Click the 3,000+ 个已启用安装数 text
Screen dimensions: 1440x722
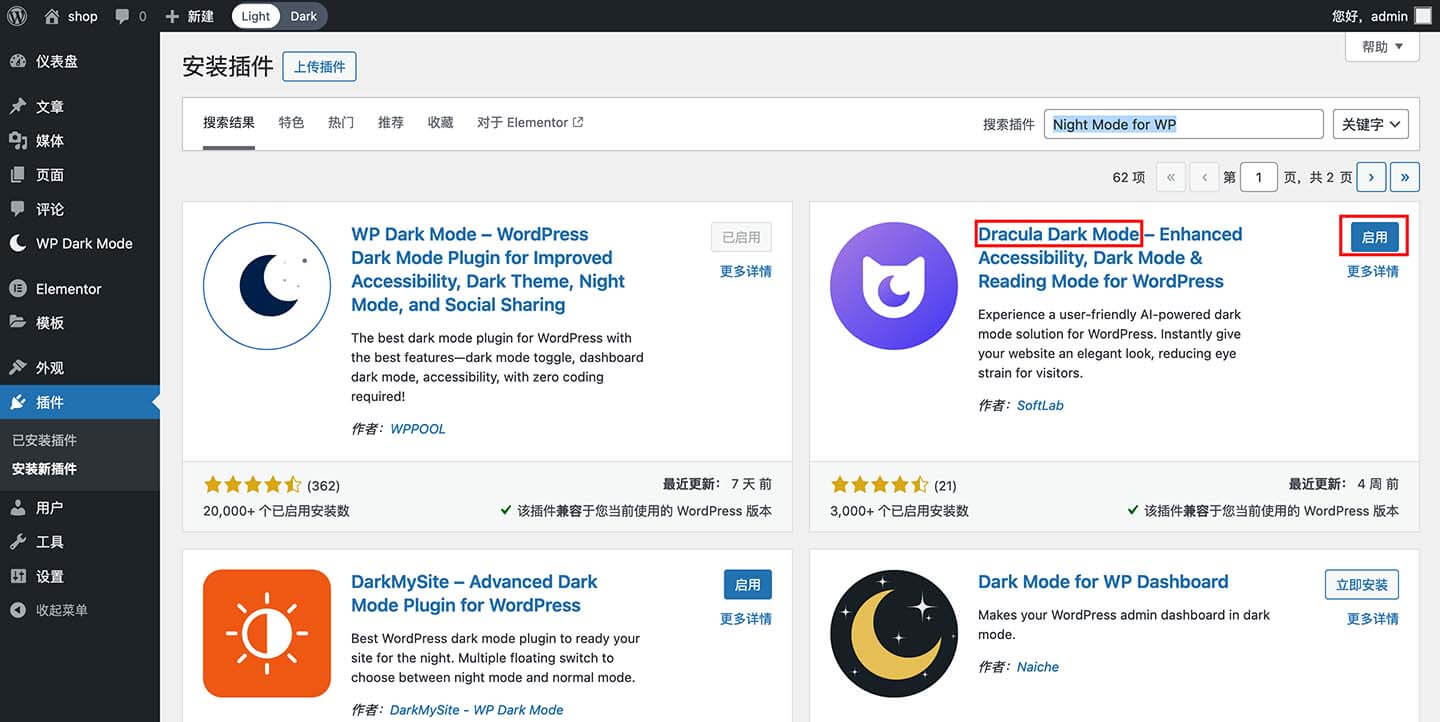[x=900, y=511]
